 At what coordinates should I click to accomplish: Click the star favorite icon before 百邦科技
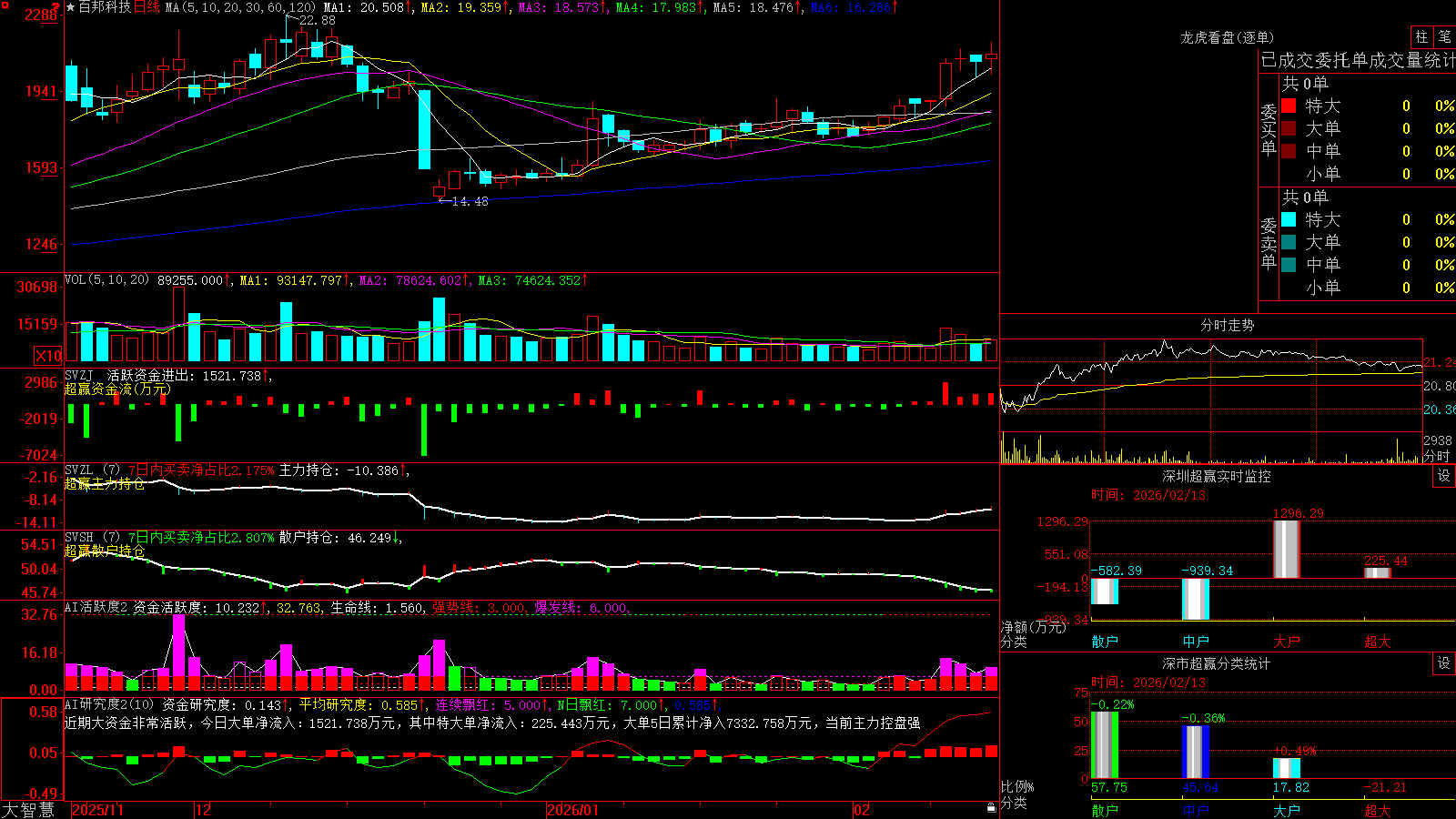point(71,7)
